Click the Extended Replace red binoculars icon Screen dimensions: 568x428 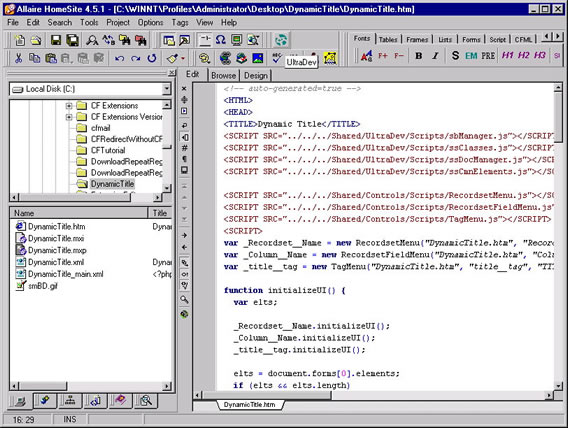point(141,40)
